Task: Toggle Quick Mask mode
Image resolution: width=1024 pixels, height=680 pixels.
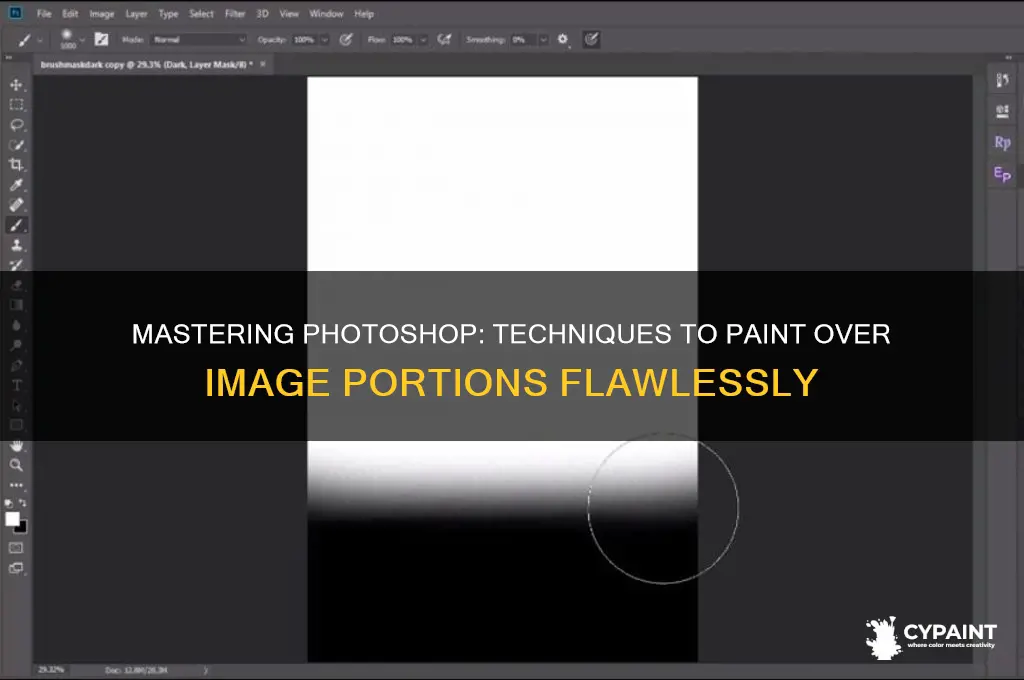Action: 16,547
